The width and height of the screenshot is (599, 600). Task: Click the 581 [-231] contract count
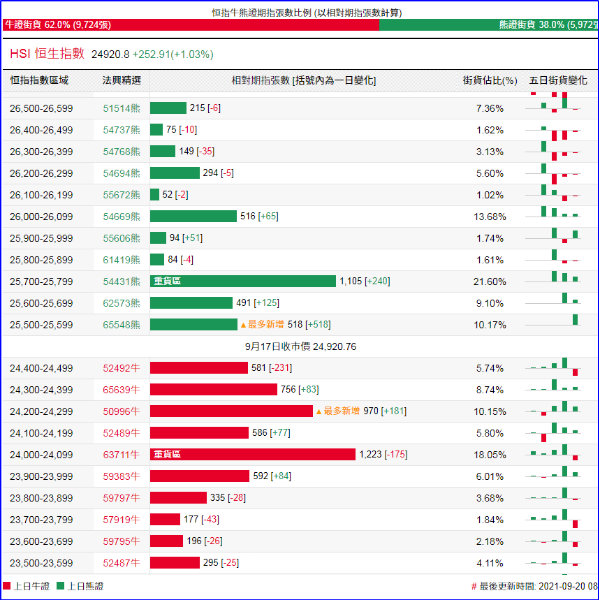pyautogui.click(x=271, y=368)
